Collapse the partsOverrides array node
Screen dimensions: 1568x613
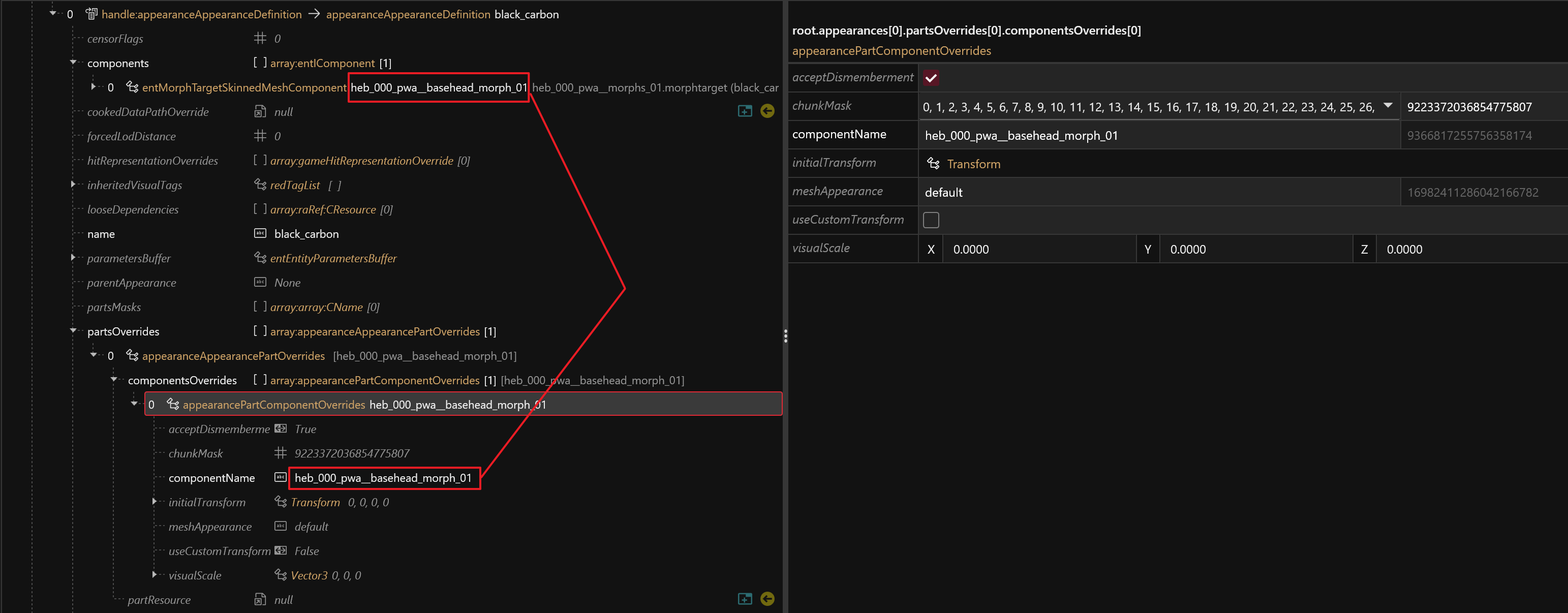(x=74, y=331)
